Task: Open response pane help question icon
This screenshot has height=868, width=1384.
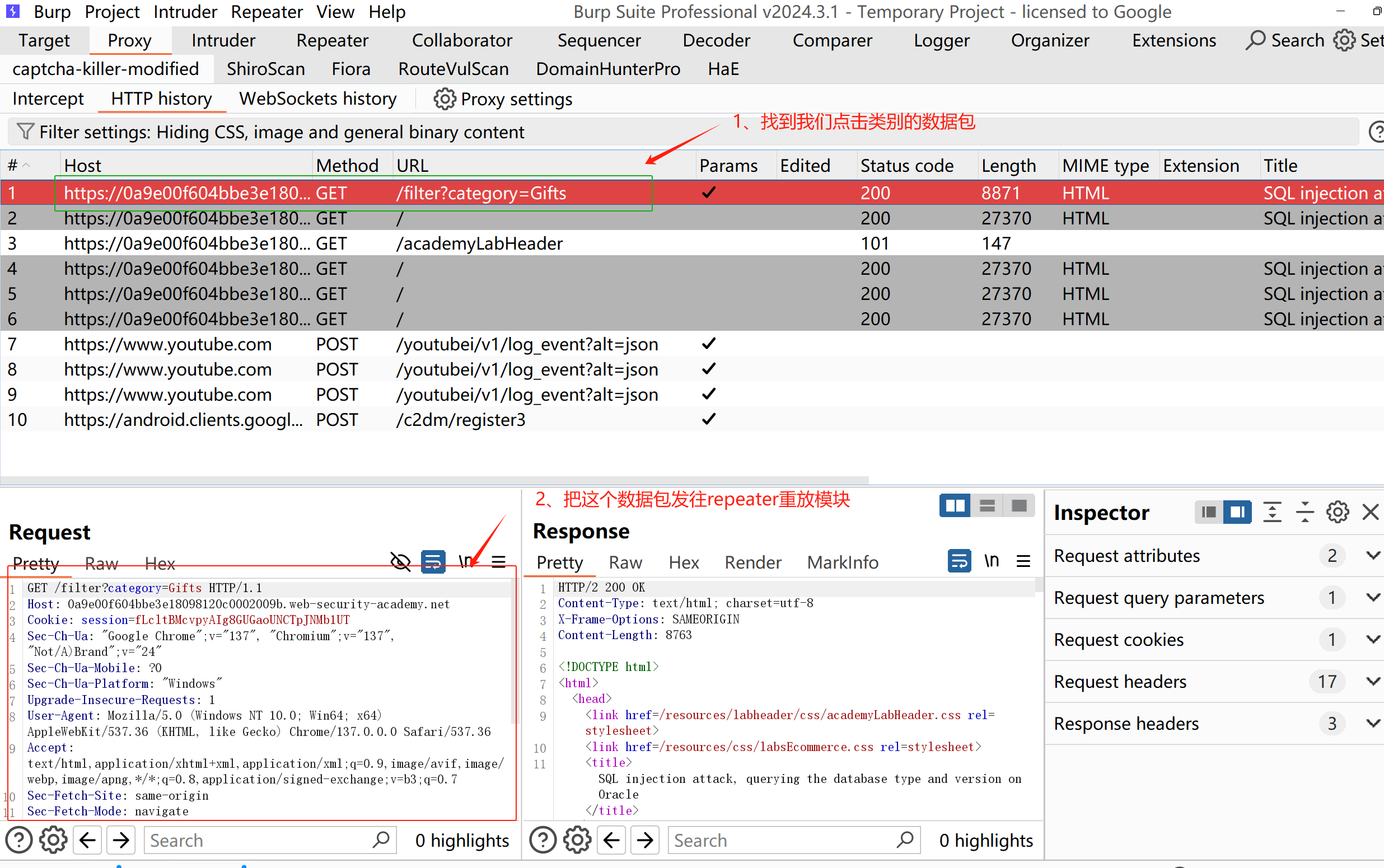Action: [x=542, y=840]
